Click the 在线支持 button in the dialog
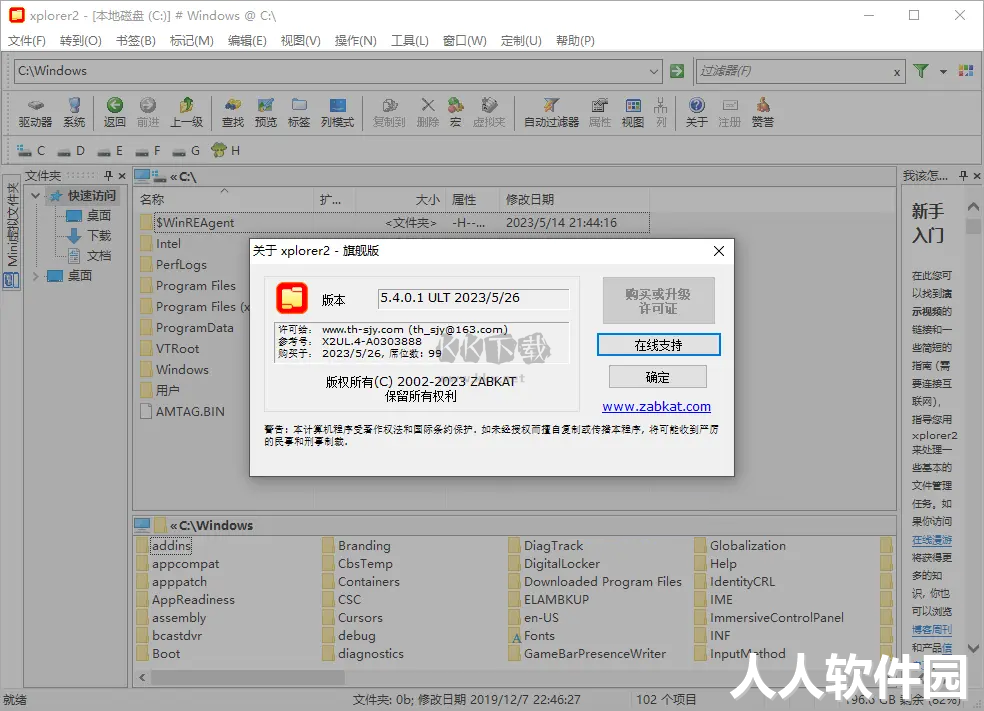The height and width of the screenshot is (711, 984). (658, 345)
